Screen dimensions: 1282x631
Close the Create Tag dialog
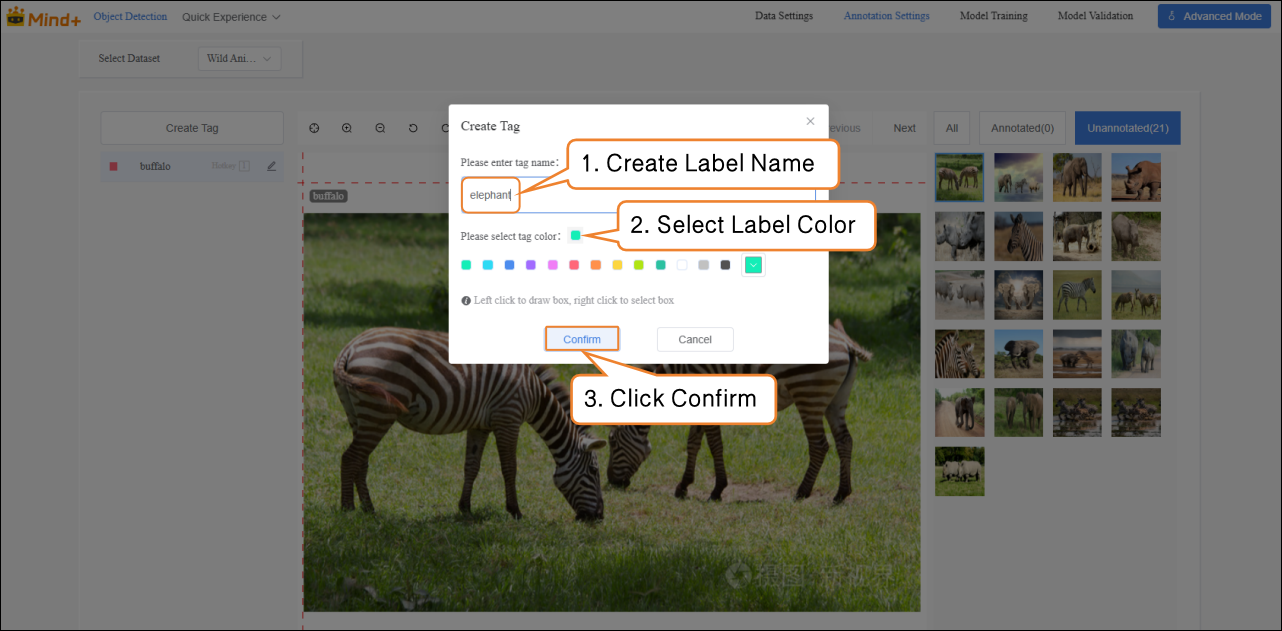(x=810, y=121)
